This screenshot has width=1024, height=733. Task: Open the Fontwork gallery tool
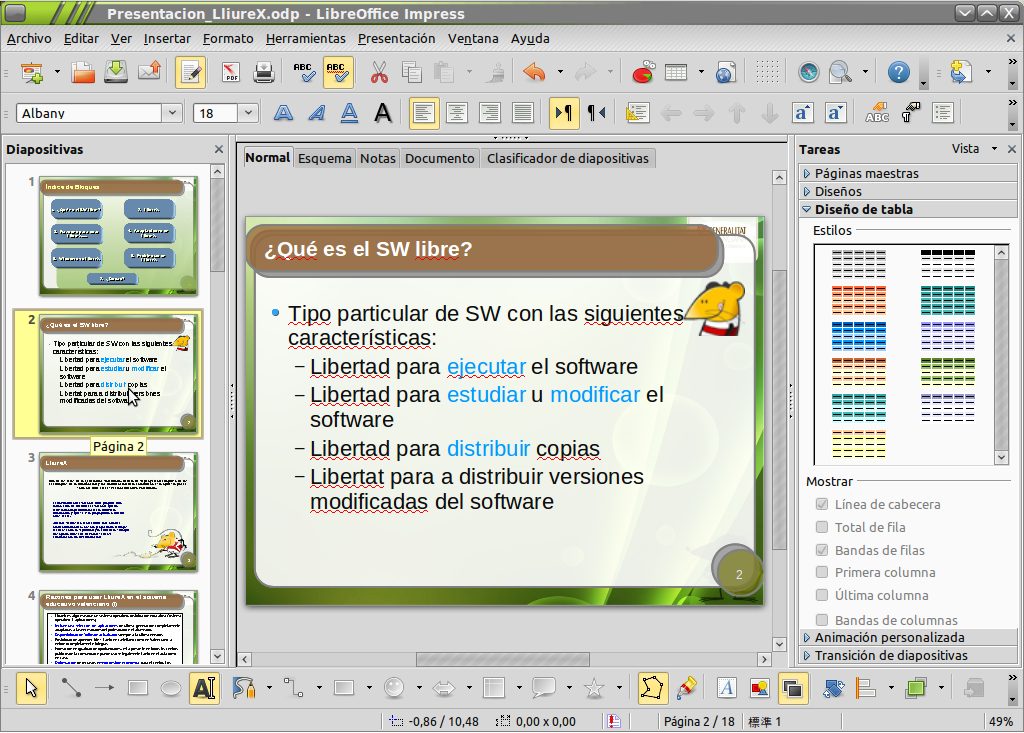point(728,688)
